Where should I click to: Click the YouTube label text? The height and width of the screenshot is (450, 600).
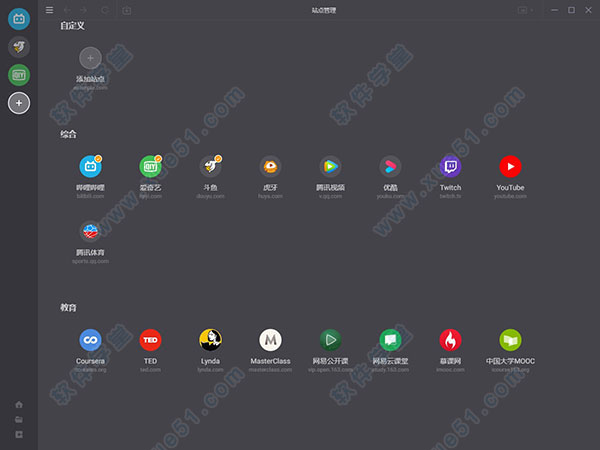(x=510, y=188)
